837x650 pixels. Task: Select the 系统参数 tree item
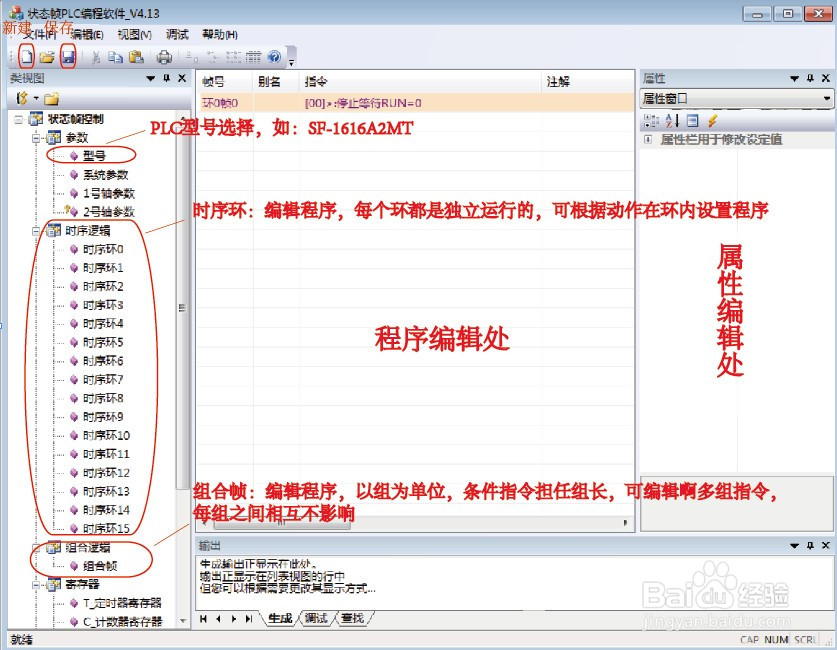tap(106, 175)
